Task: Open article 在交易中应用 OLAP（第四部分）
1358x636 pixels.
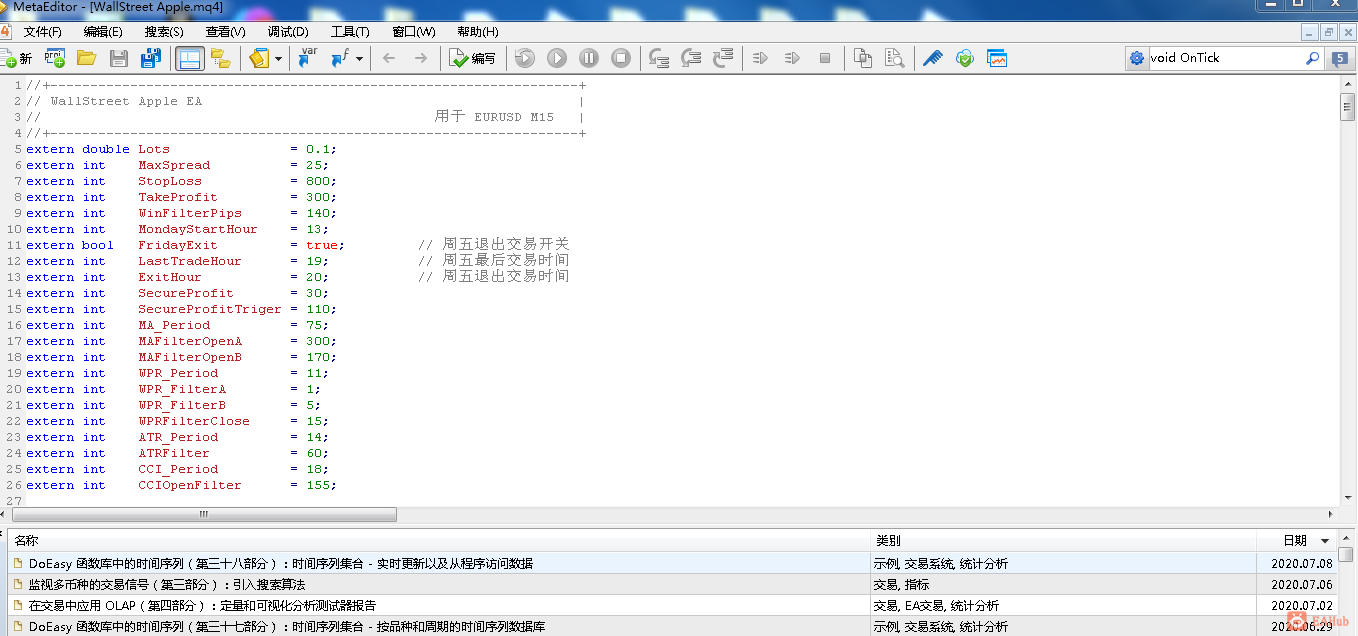Action: (202, 605)
